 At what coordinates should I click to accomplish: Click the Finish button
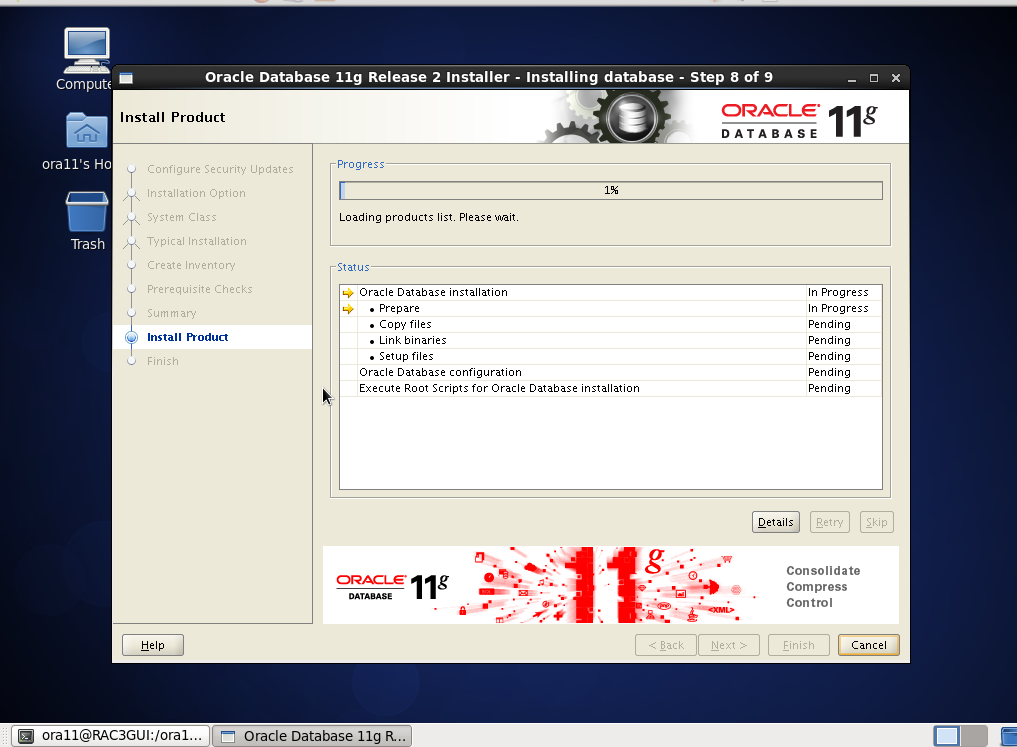(x=798, y=645)
